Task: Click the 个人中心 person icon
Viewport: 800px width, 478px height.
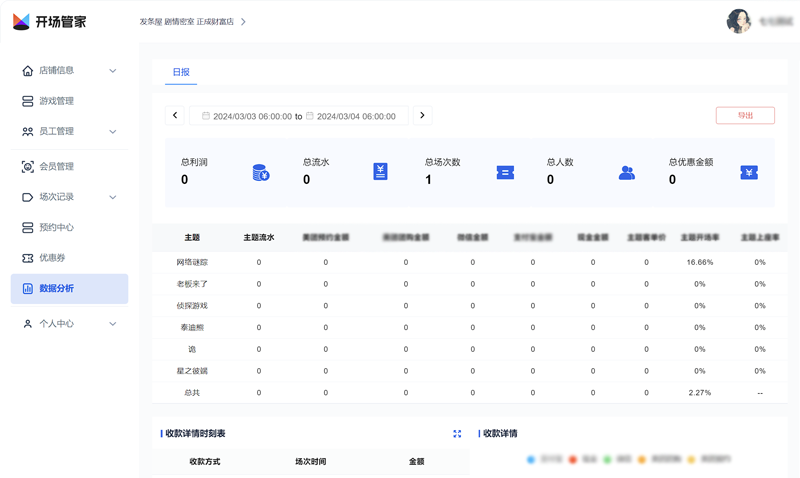Action: 28,324
